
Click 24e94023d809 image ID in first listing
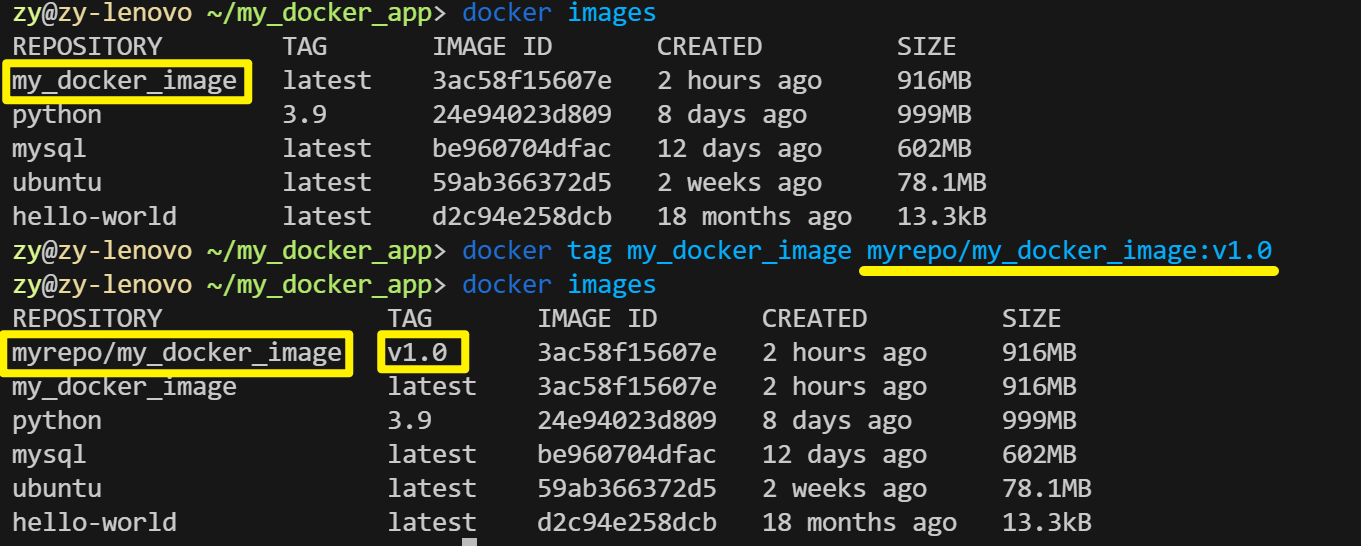[x=522, y=115]
